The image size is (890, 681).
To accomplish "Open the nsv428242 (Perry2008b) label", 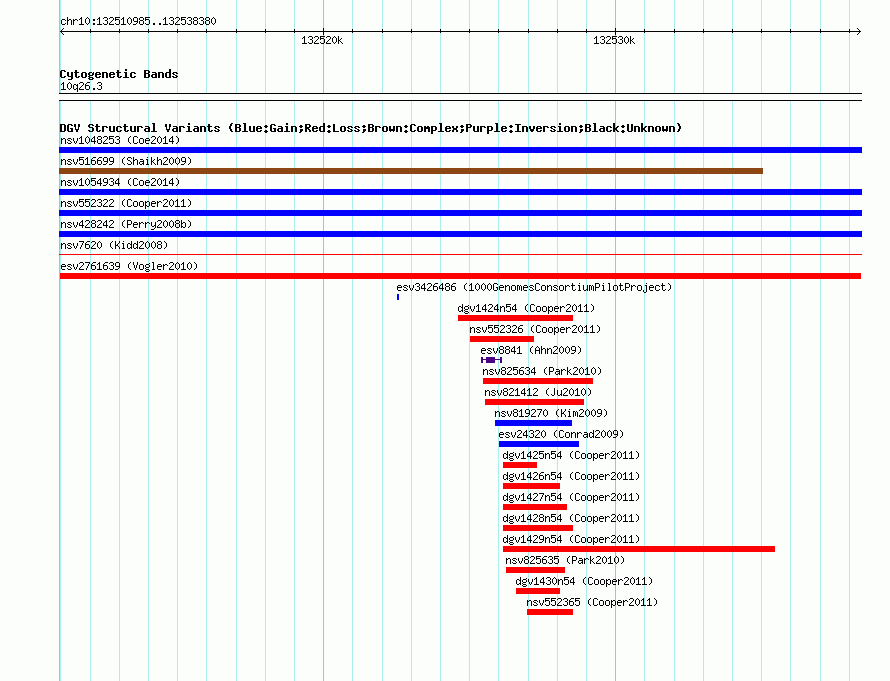I will [126, 224].
